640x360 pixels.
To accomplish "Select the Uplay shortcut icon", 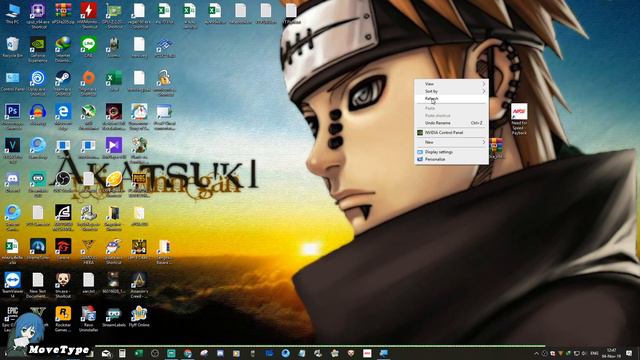I will point(38,83).
